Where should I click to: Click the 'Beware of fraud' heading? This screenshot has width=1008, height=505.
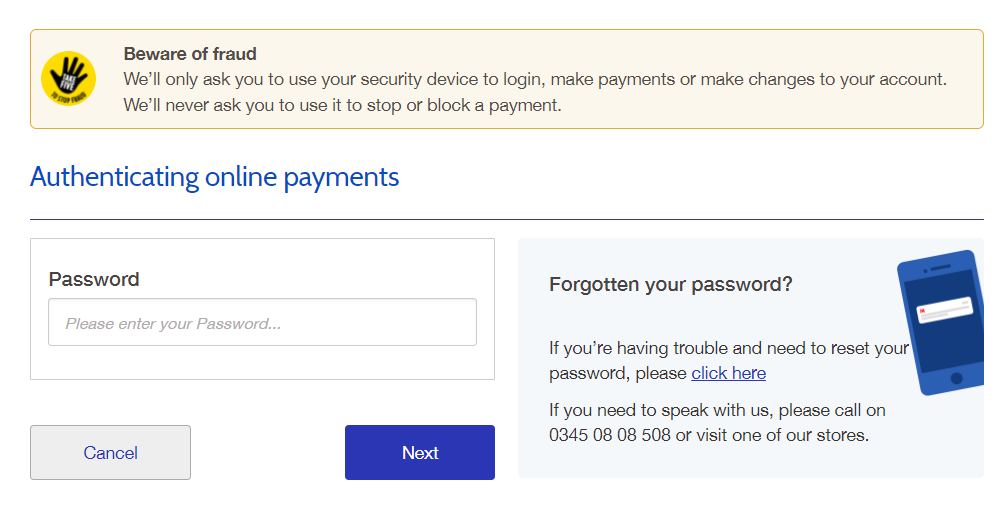click(190, 54)
